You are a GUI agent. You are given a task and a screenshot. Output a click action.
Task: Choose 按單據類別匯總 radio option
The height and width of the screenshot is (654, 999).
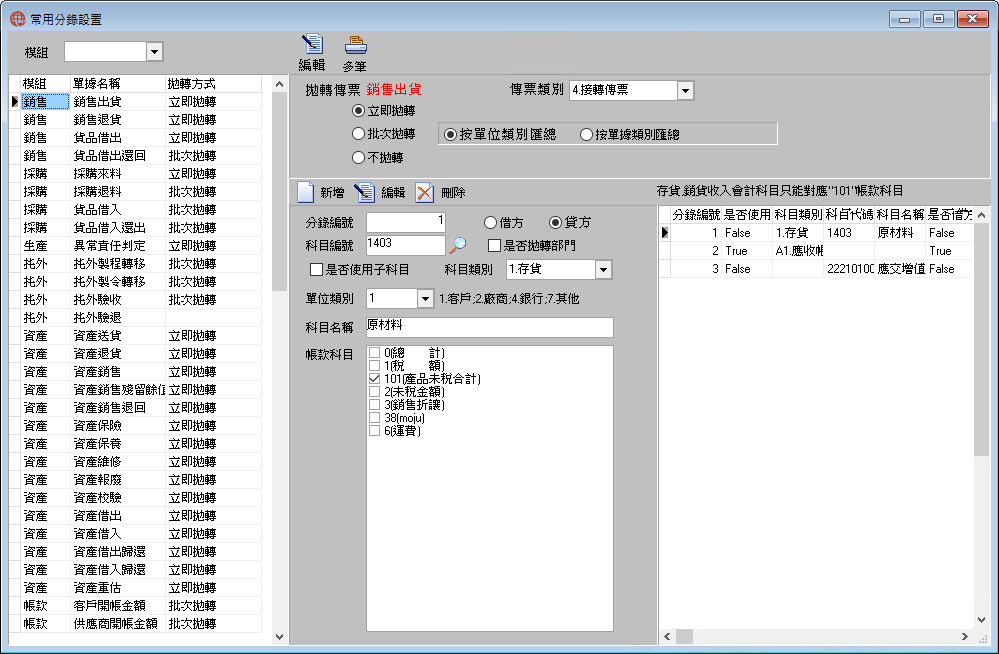click(586, 134)
